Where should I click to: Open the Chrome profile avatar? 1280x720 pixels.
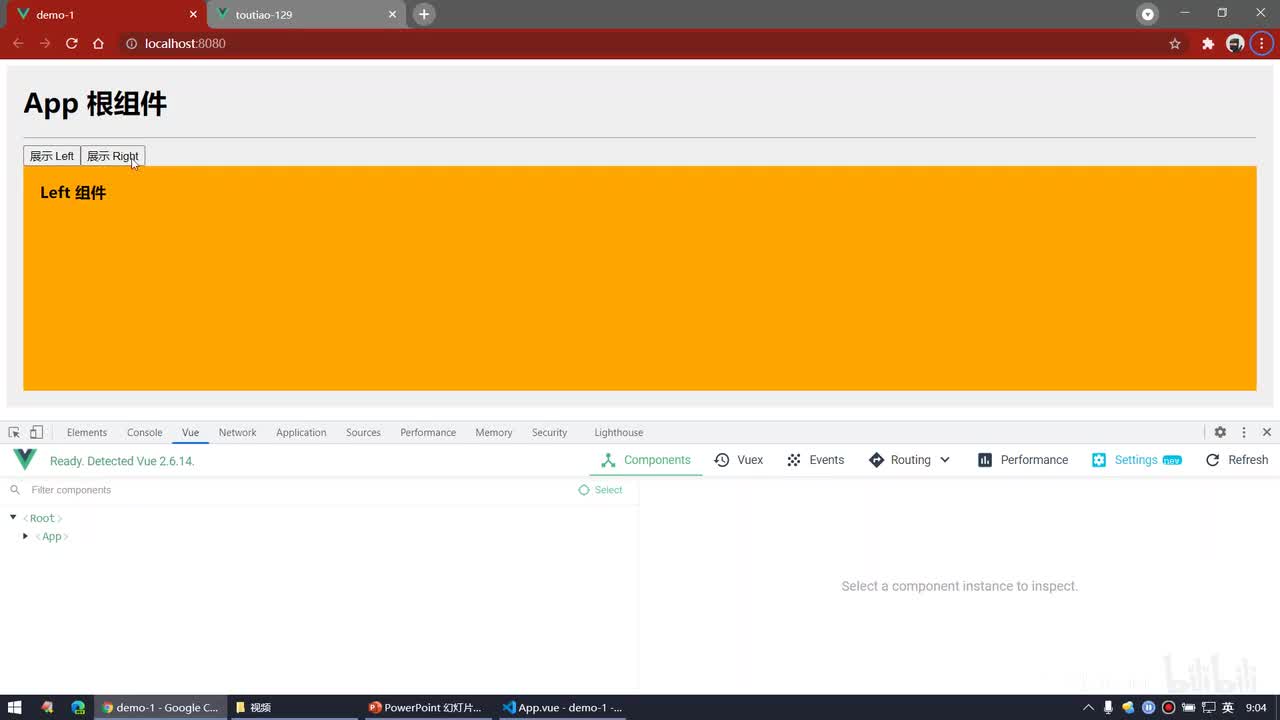(x=1235, y=43)
